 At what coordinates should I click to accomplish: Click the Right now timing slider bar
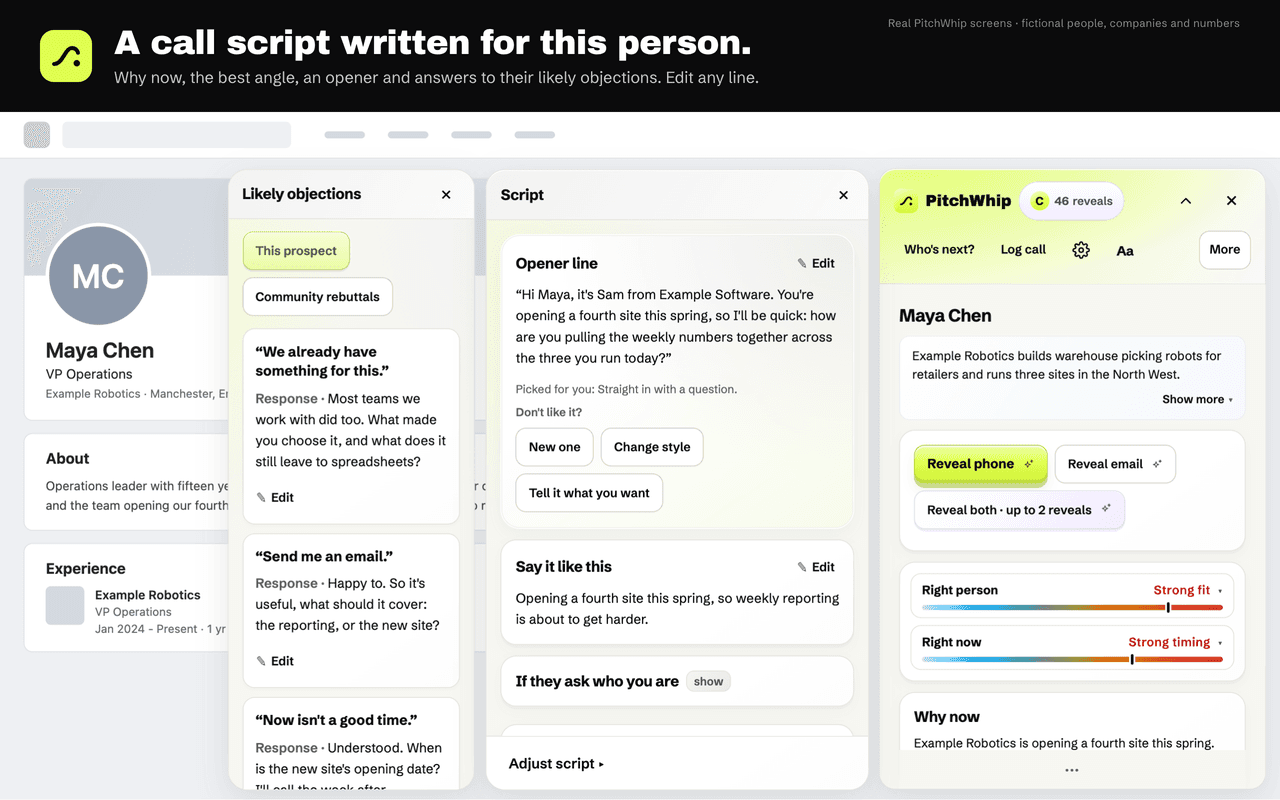point(1072,659)
